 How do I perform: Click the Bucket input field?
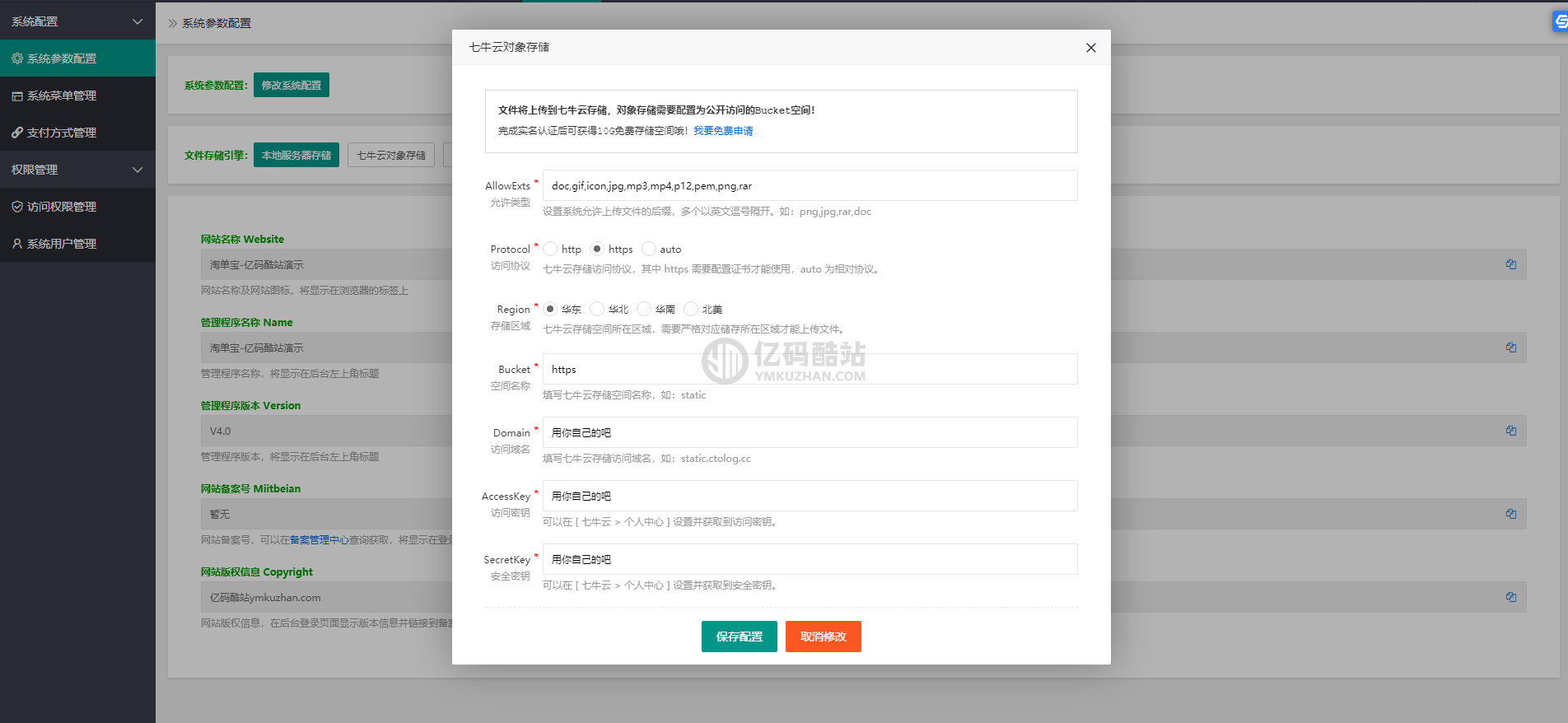coord(810,369)
